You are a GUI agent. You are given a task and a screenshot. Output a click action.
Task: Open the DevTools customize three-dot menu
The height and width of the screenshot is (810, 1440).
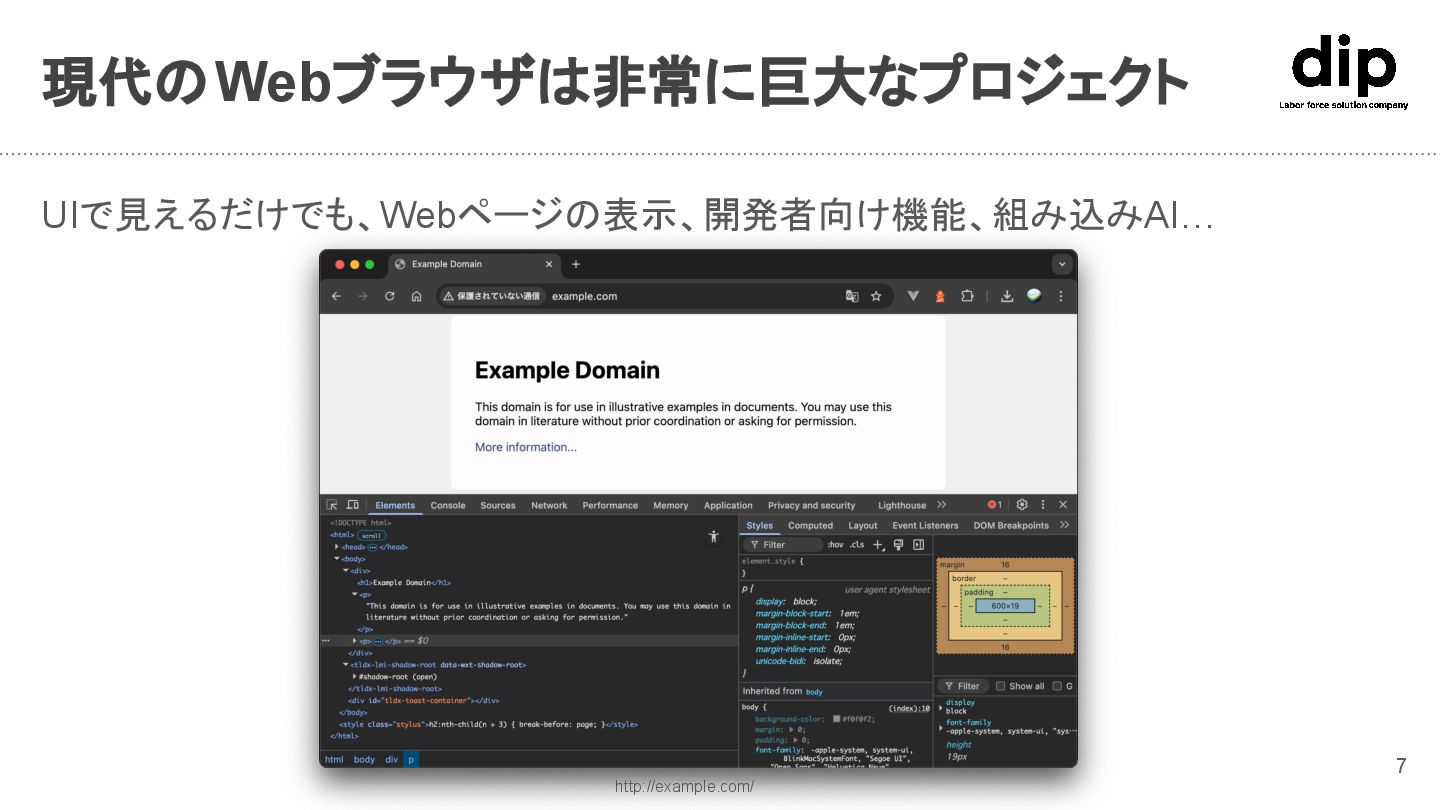[x=1043, y=505]
